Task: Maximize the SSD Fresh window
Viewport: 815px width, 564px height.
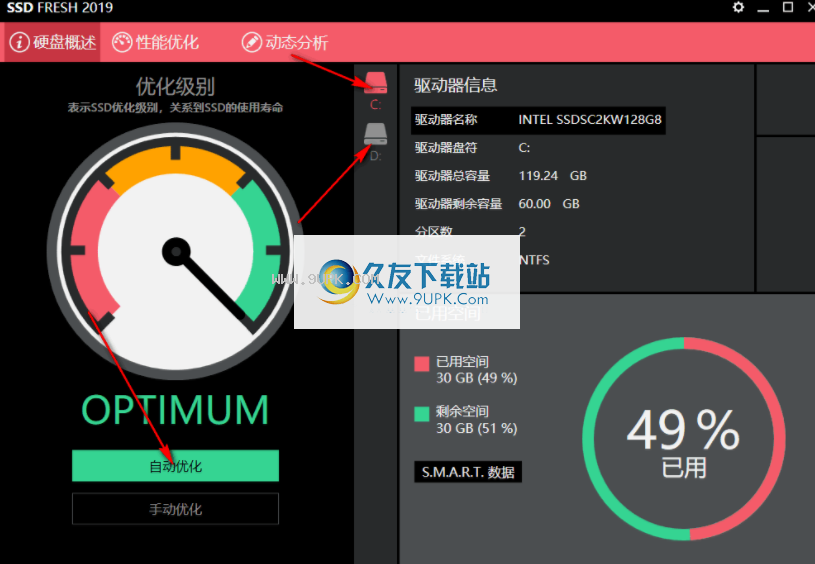Action: click(788, 7)
